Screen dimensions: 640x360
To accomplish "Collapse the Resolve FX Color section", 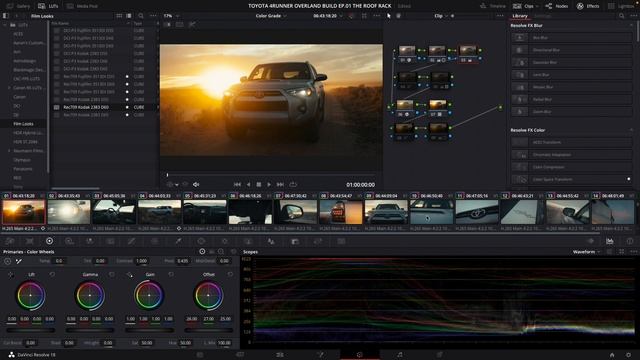I will click(x=631, y=130).
